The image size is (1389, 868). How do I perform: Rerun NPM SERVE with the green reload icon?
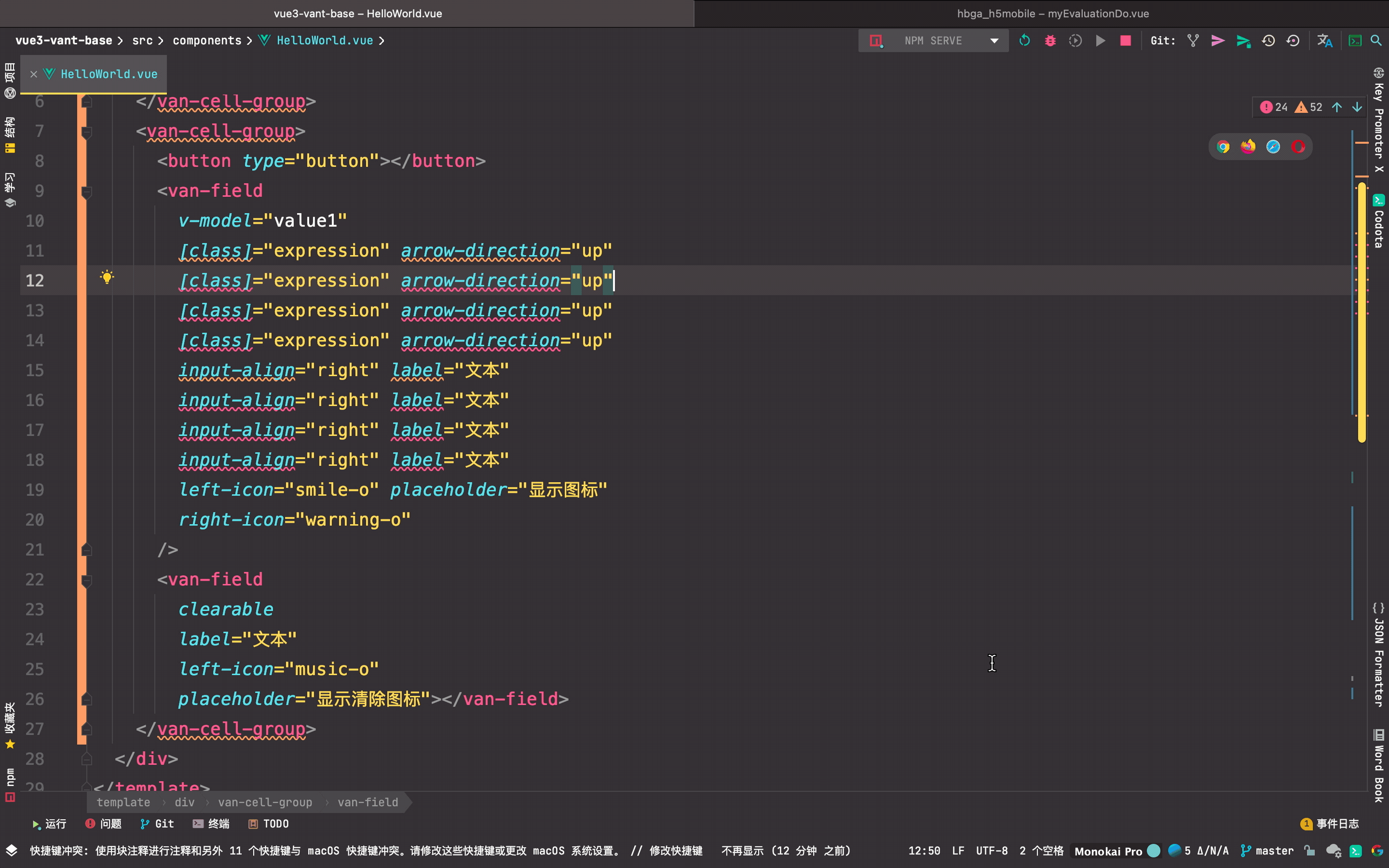click(x=1024, y=41)
